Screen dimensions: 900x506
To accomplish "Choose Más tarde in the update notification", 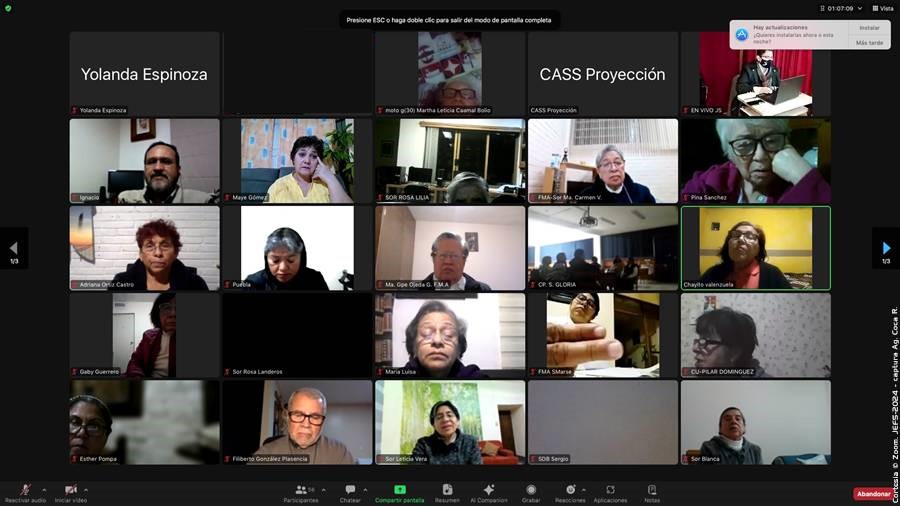I will tap(869, 42).
